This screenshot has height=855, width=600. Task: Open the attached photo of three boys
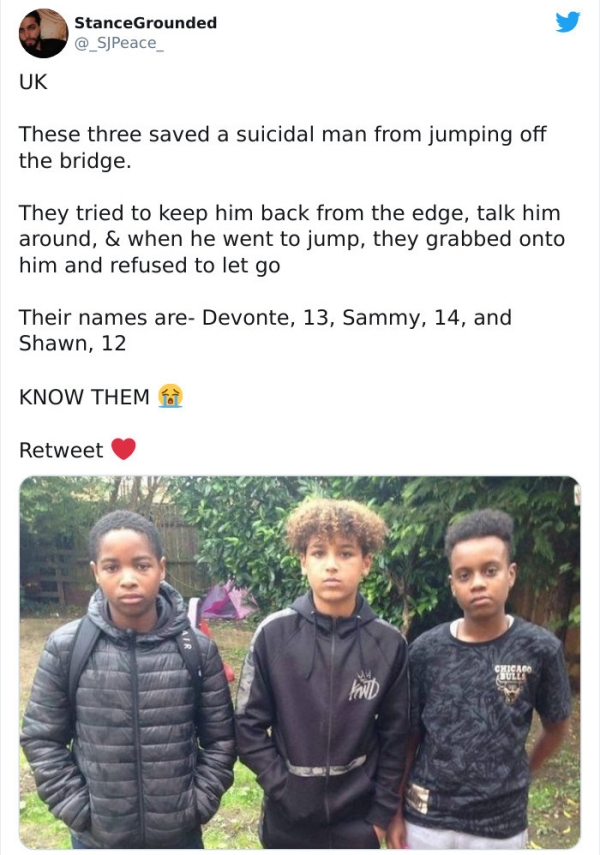[x=300, y=663]
